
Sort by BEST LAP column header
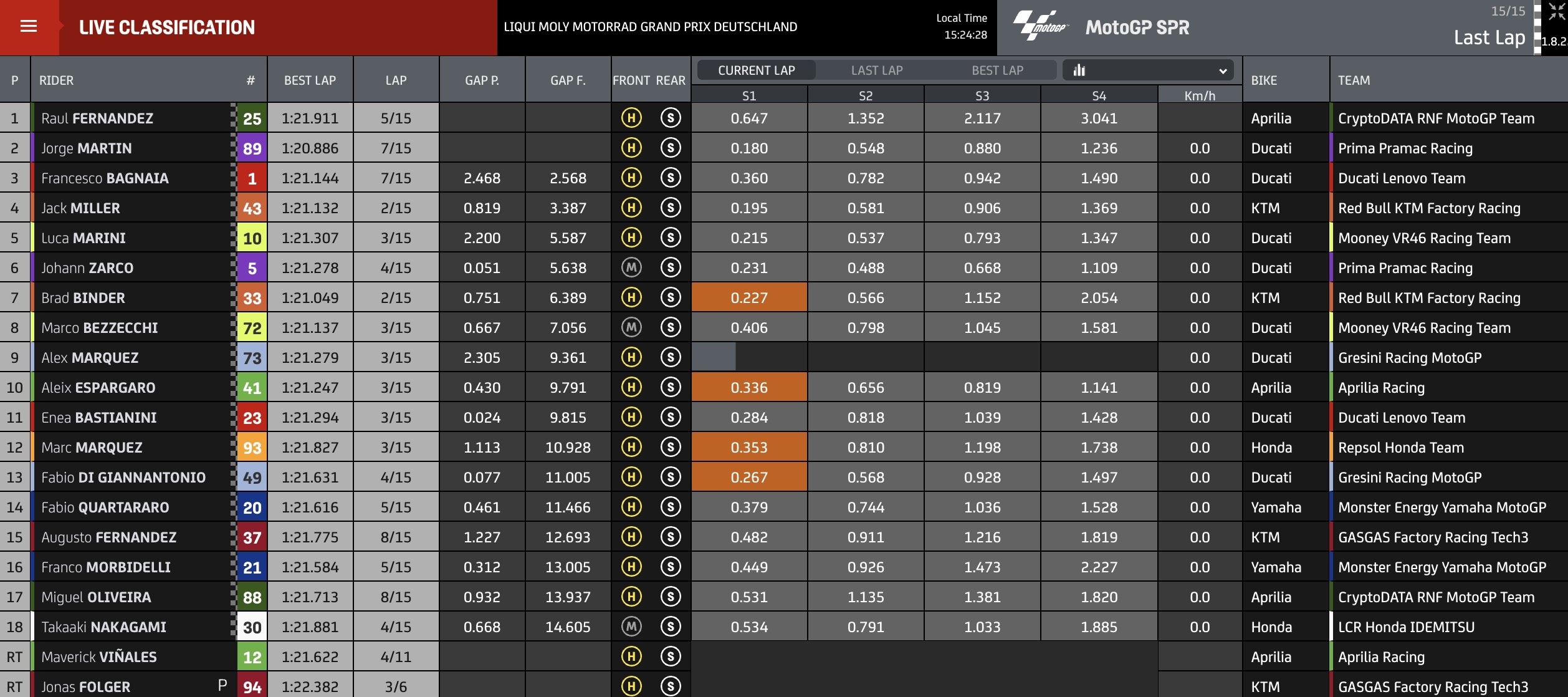click(310, 80)
